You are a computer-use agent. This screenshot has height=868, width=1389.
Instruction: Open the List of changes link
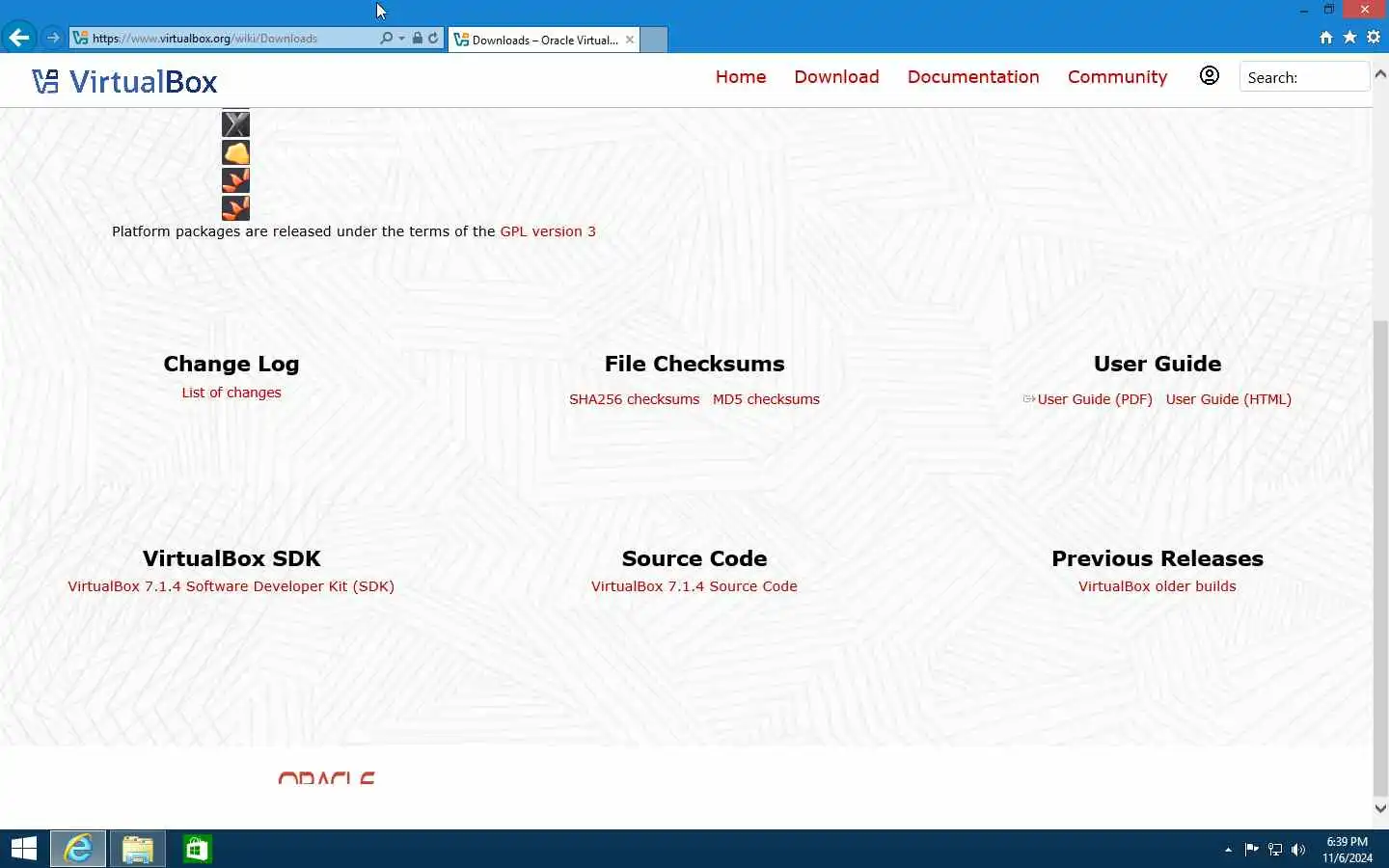[231, 393]
